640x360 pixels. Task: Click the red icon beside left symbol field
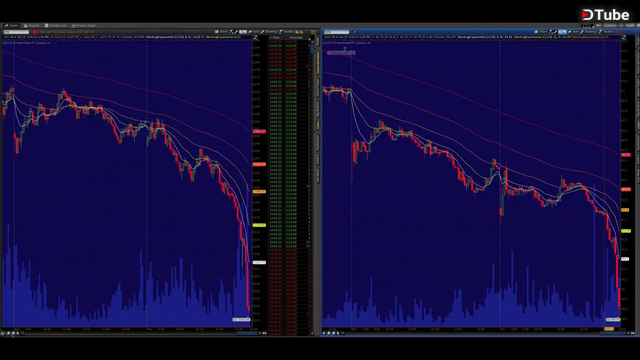point(35,32)
